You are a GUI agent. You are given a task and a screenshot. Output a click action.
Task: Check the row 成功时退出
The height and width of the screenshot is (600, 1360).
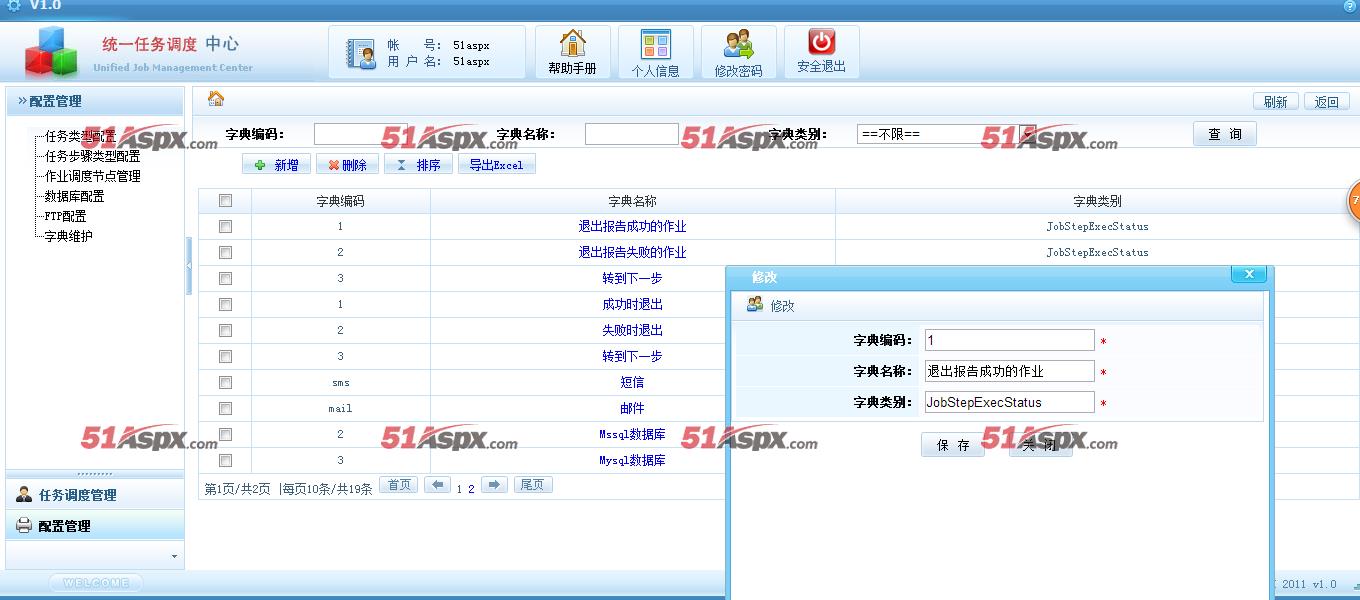[225, 305]
